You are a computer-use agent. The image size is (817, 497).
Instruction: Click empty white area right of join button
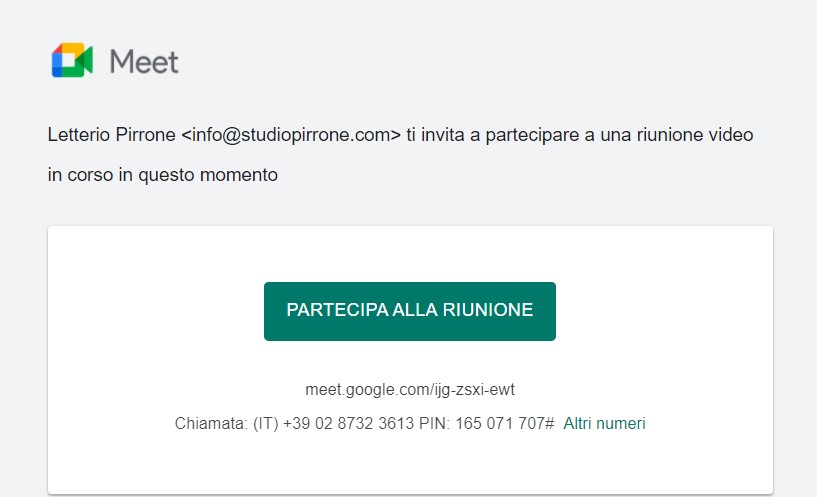tap(664, 311)
